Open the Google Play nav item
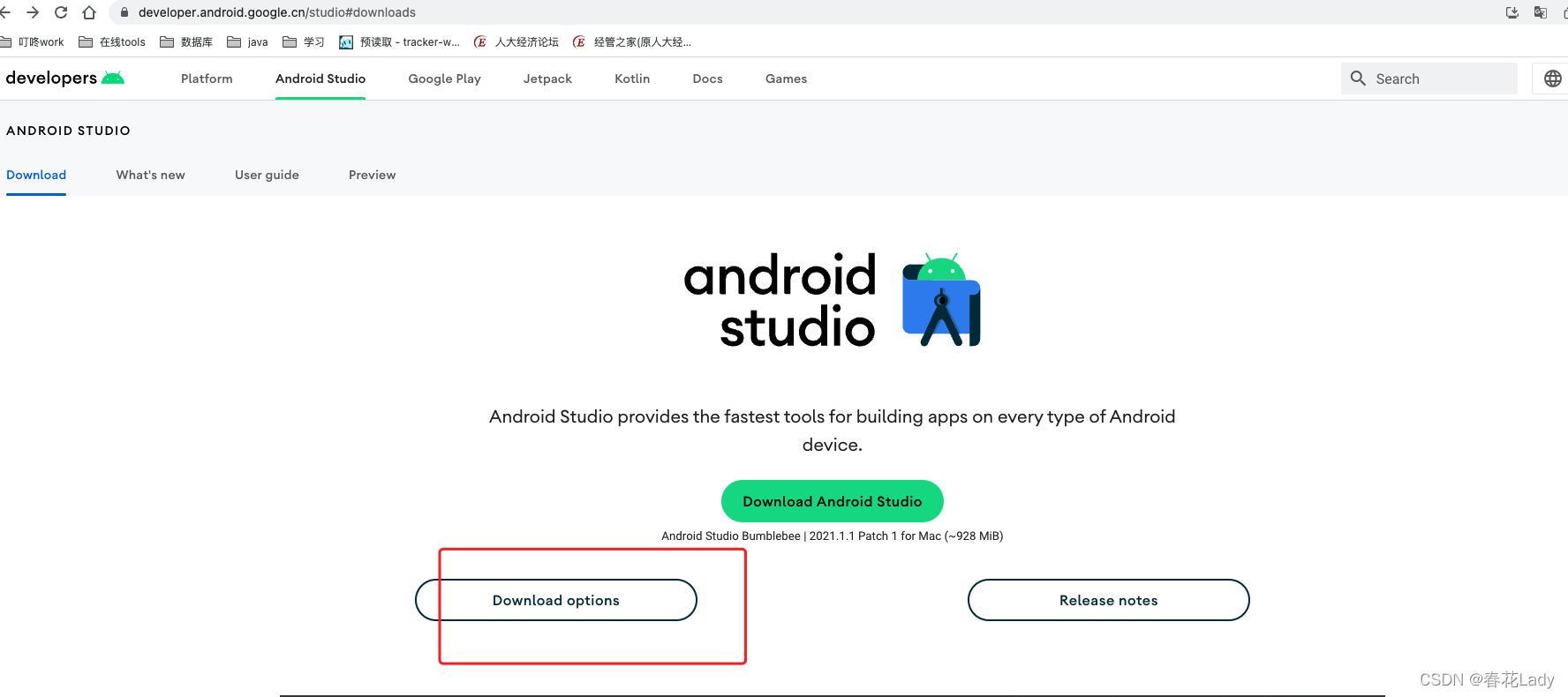This screenshot has height=697, width=1568. (445, 79)
